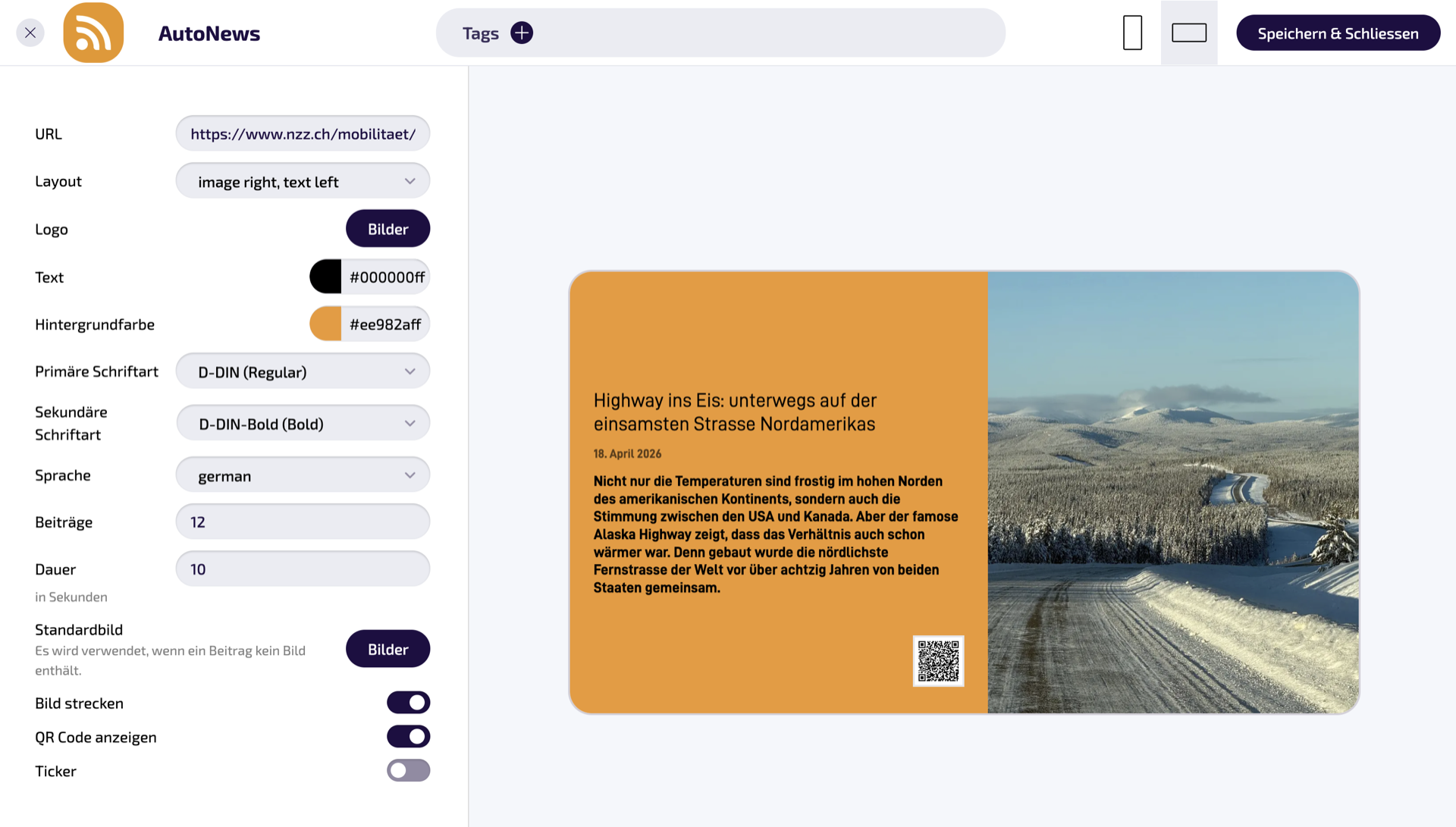1456x827 pixels.
Task: Click the QR code in the preview
Action: coord(938,661)
